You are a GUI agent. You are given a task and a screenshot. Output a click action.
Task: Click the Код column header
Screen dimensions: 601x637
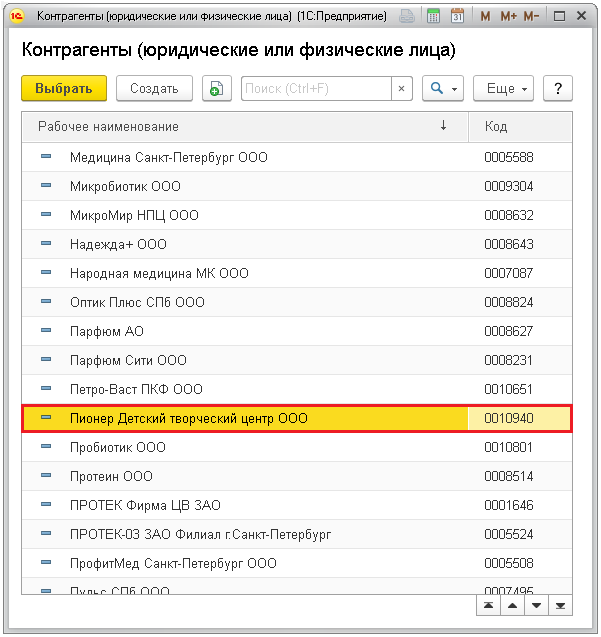522,127
